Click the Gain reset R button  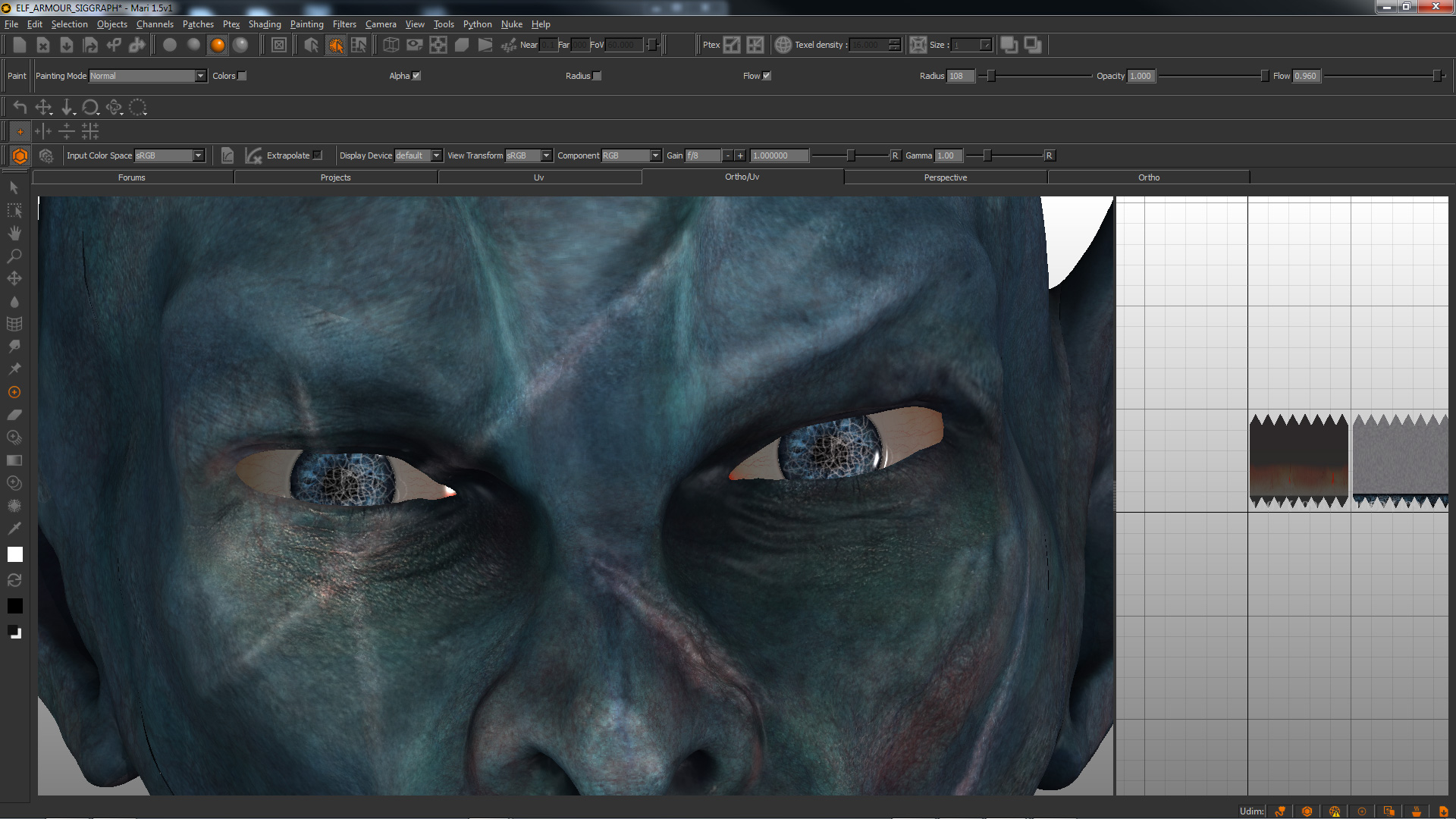click(895, 155)
